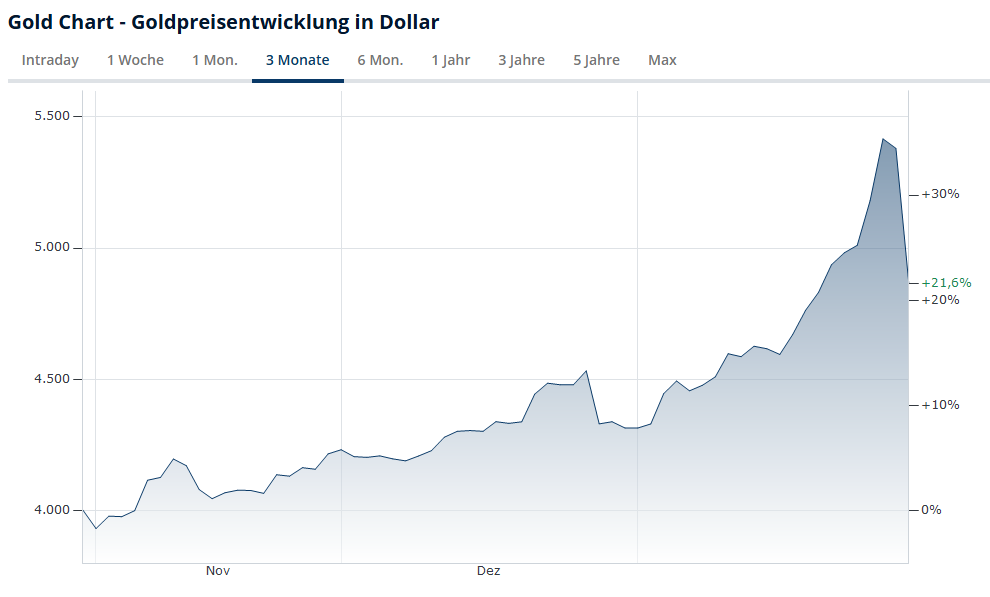Image resolution: width=990 pixels, height=597 pixels.
Task: Click the Dez label on time axis
Action: pos(488,571)
